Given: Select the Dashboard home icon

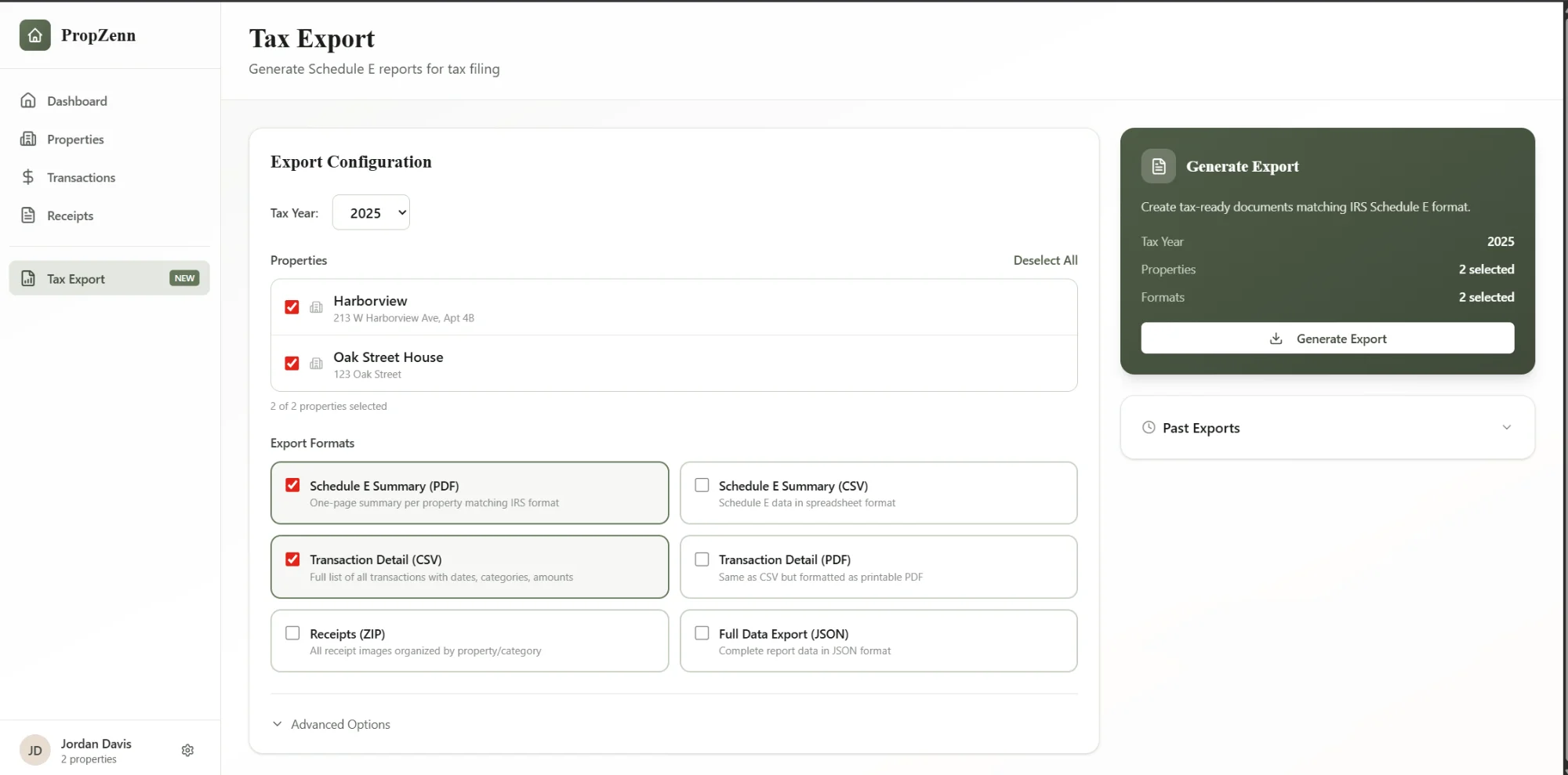Looking at the screenshot, I should point(28,100).
